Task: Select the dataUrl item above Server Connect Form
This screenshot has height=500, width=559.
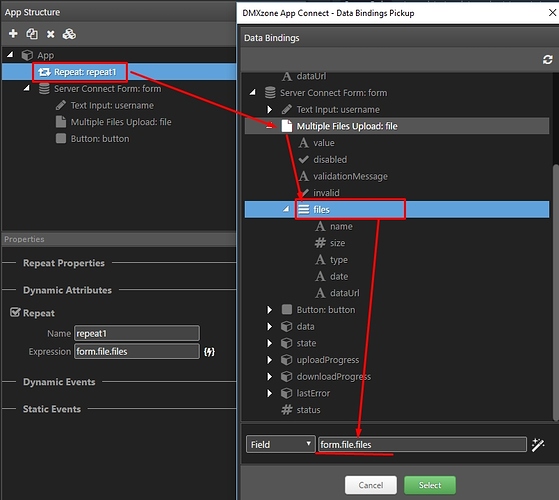Action: coord(311,76)
